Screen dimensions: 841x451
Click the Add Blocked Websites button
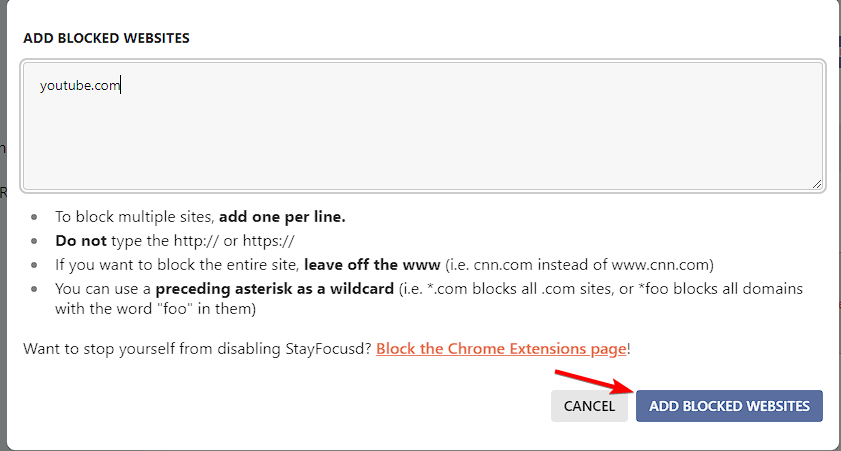729,406
